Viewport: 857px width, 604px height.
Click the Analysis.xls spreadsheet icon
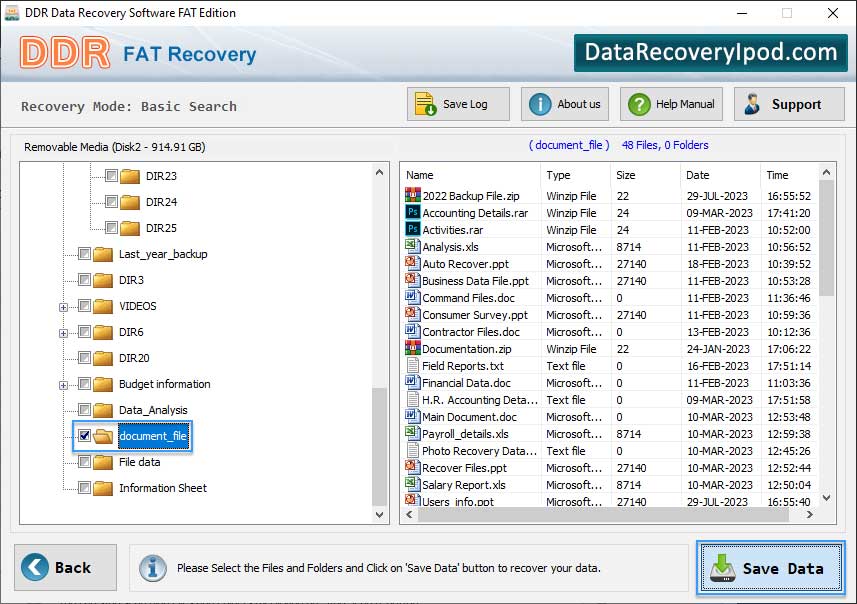pyautogui.click(x=413, y=246)
